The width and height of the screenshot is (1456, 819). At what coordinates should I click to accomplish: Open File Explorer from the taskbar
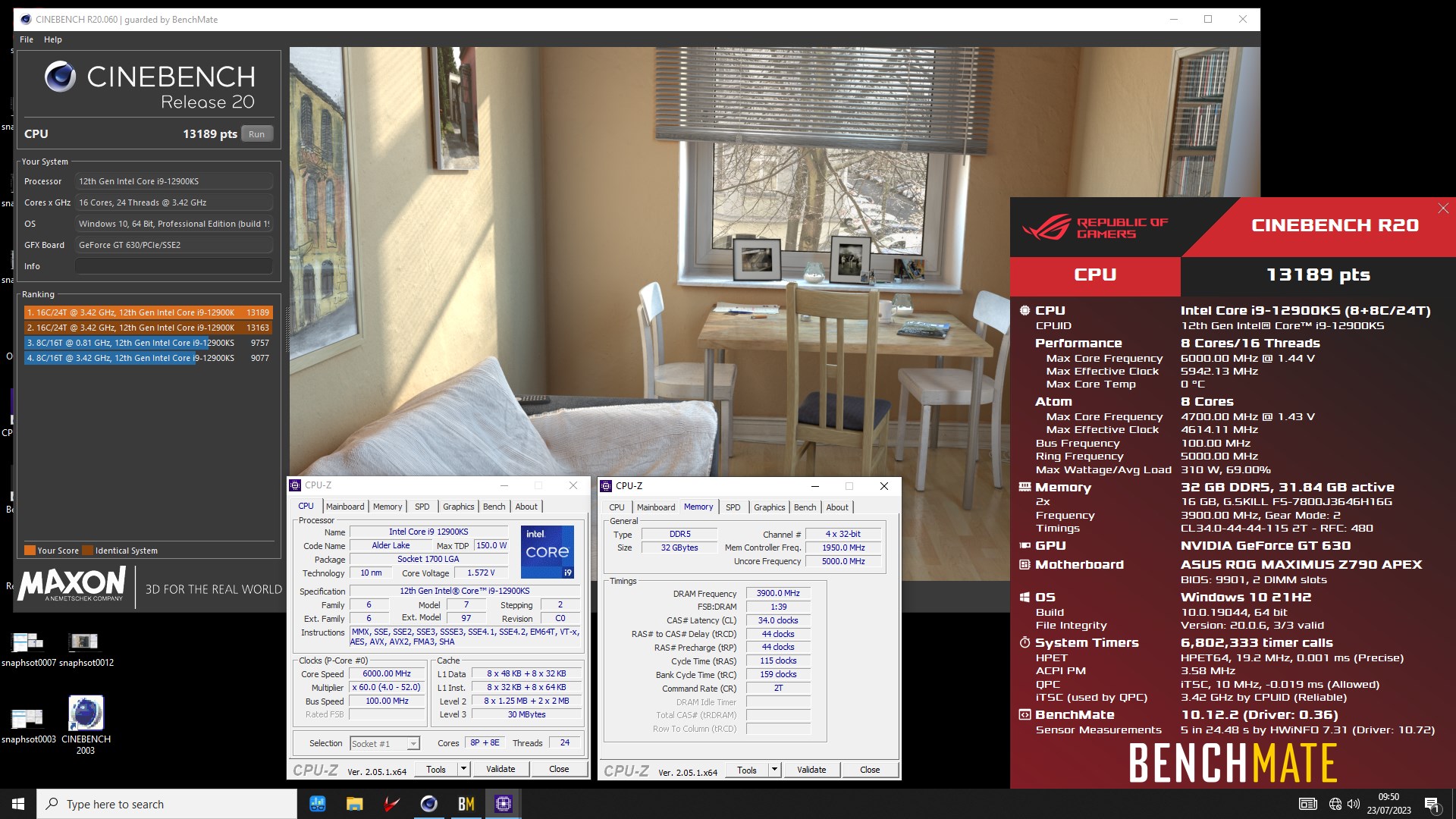coord(355,804)
